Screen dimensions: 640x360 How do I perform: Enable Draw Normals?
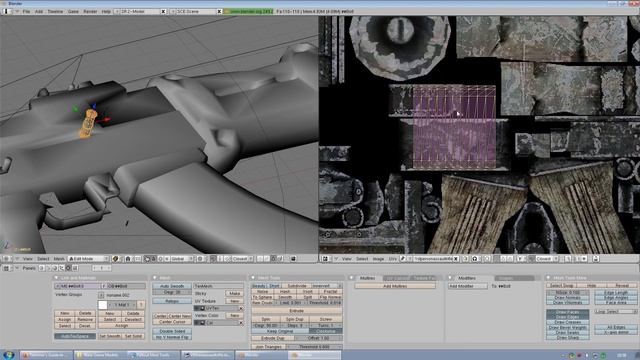click(x=567, y=298)
